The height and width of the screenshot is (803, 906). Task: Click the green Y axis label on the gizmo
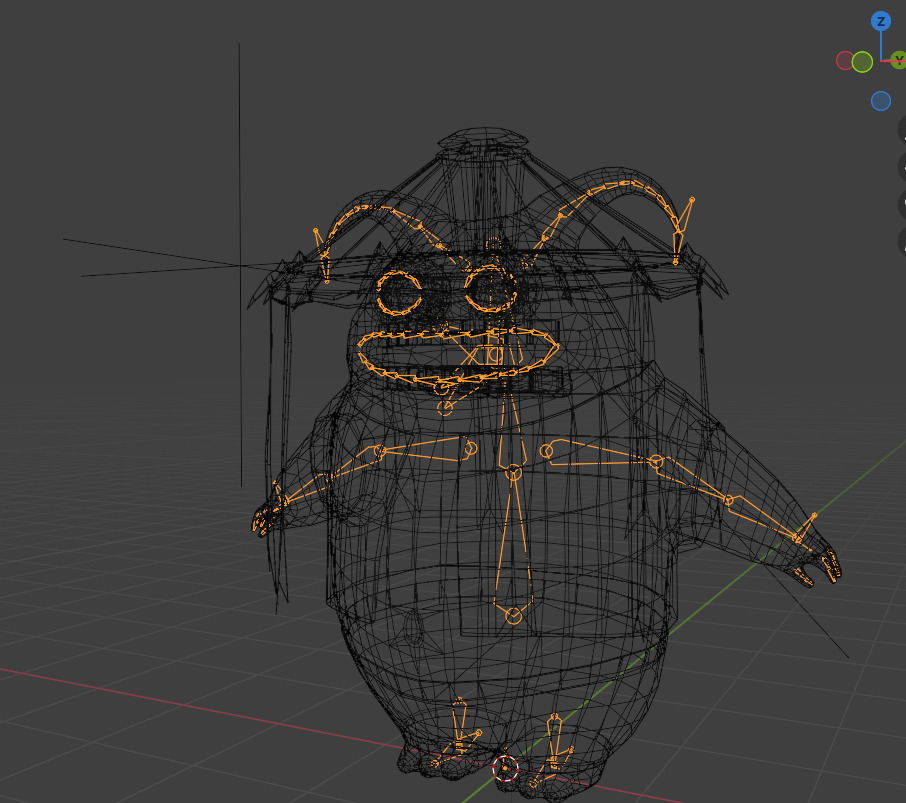(898, 60)
